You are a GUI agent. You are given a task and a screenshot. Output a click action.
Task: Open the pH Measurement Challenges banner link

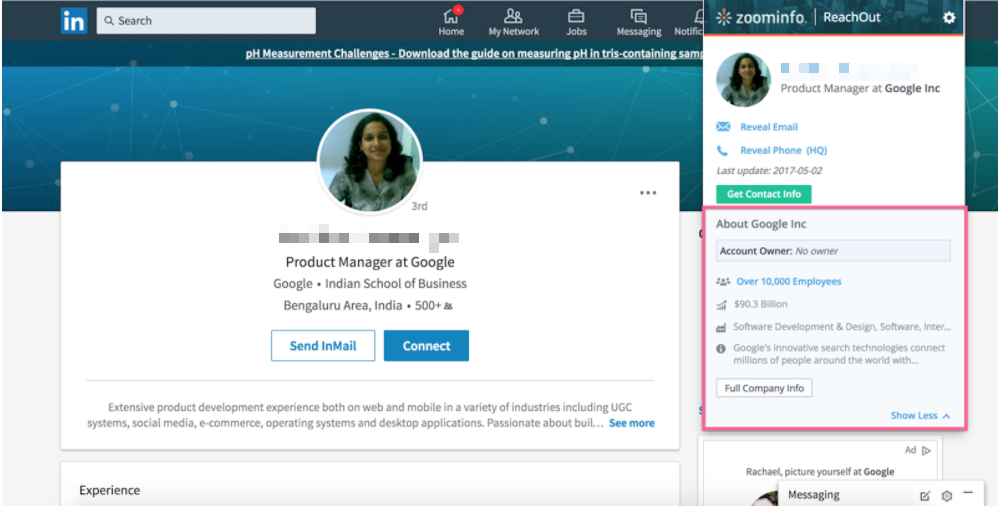coord(474,53)
